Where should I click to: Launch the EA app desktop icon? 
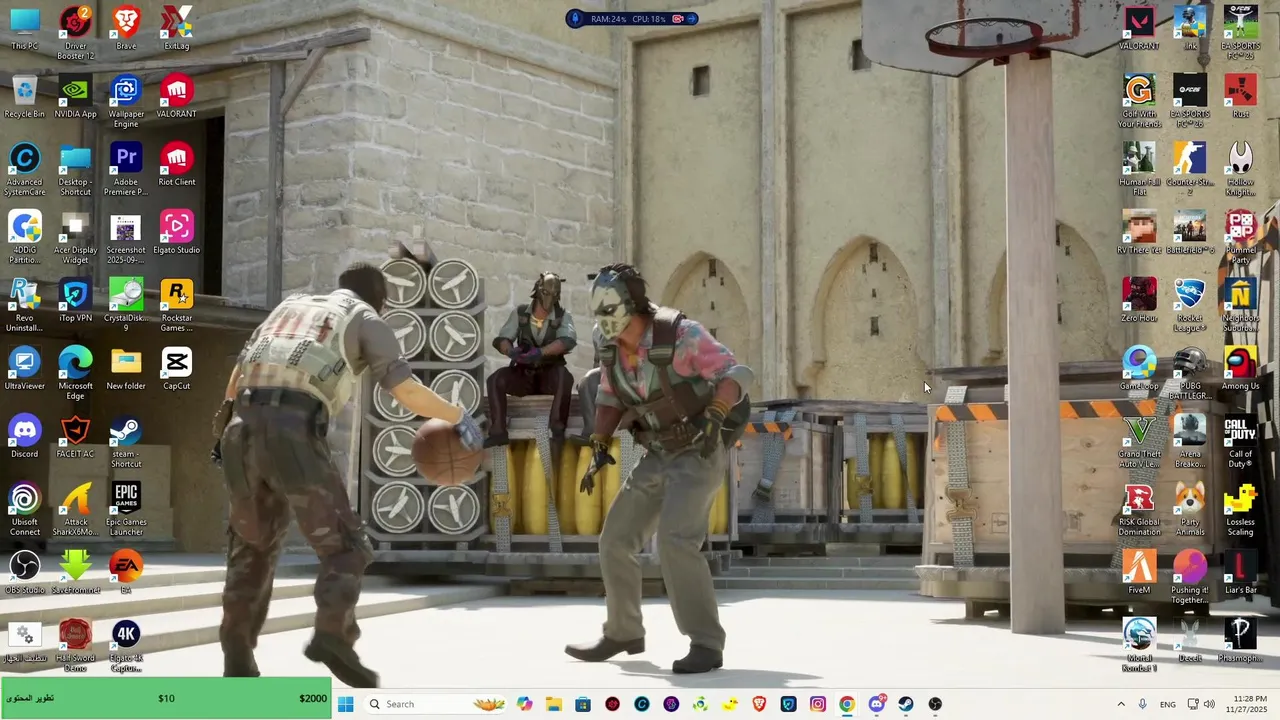coord(126,572)
